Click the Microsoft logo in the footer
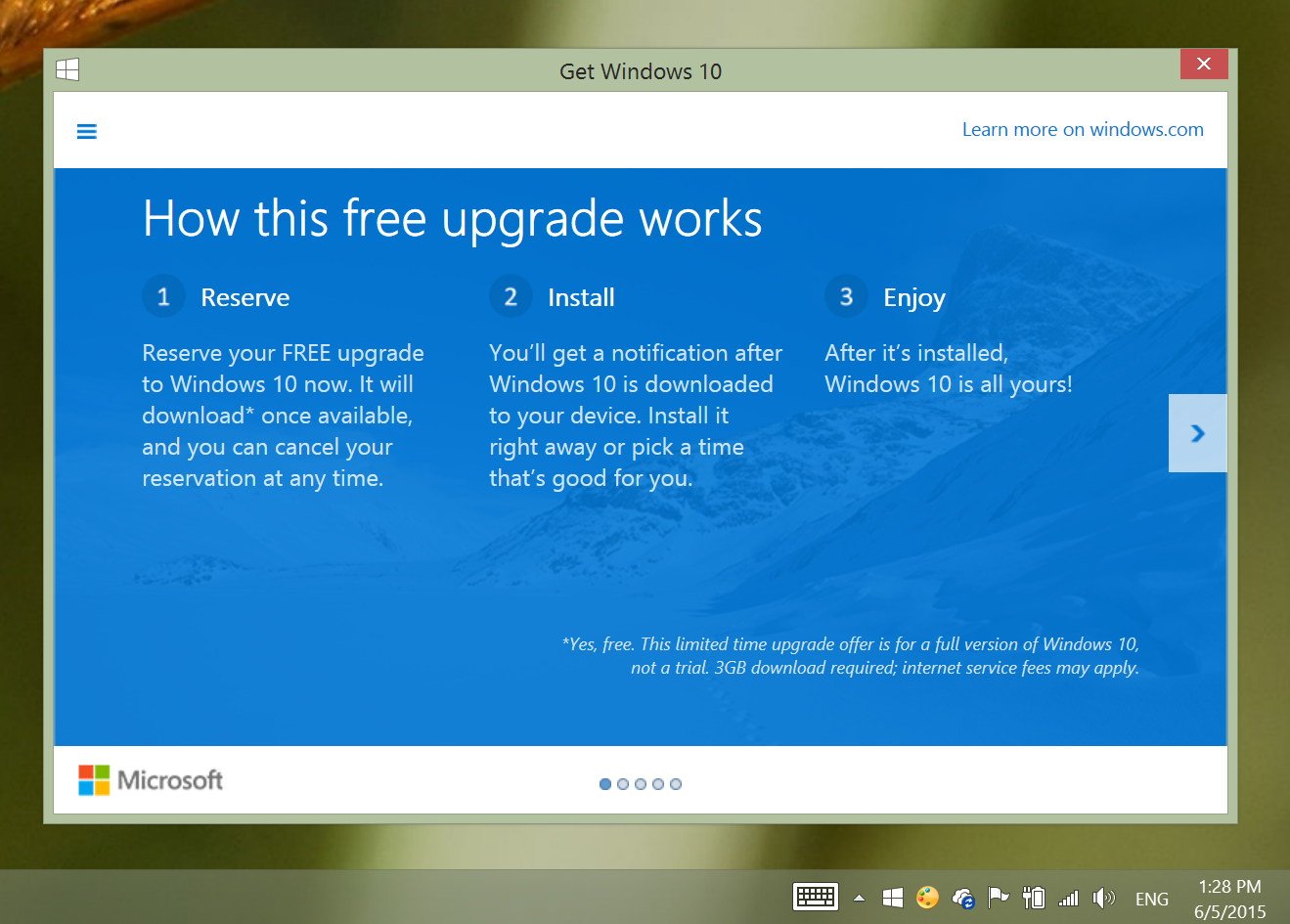The height and width of the screenshot is (924, 1290). pyautogui.click(x=151, y=780)
